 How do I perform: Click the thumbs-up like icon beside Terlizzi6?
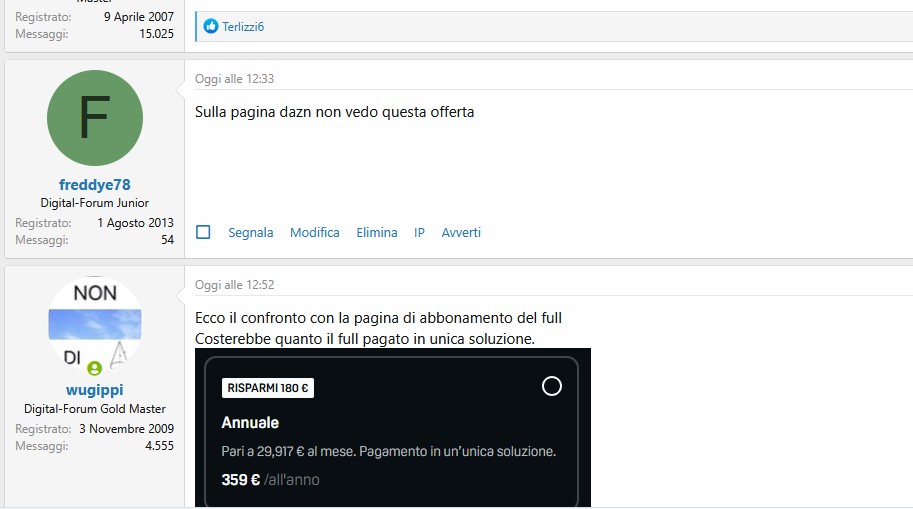coord(211,26)
